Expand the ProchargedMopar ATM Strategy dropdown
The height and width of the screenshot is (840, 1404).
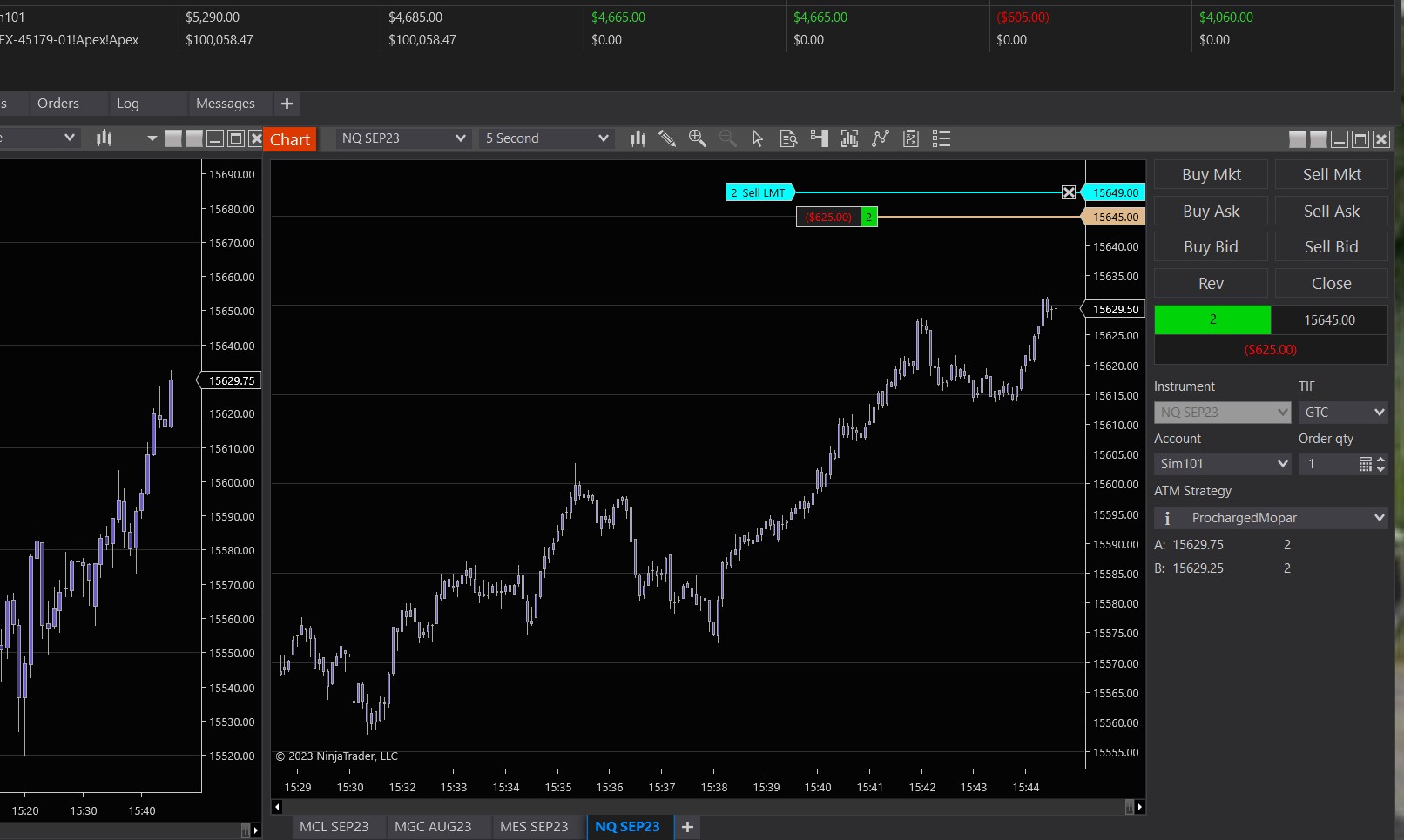pos(1379,518)
